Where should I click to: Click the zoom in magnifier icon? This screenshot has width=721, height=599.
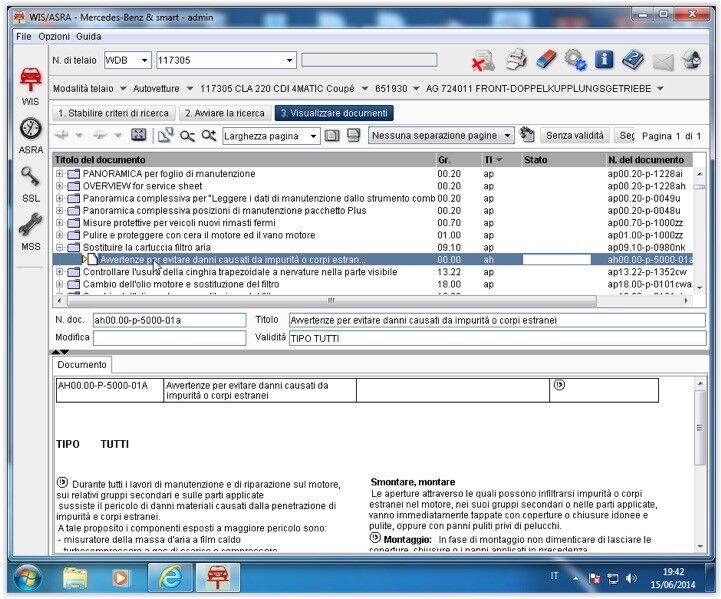pos(208,135)
